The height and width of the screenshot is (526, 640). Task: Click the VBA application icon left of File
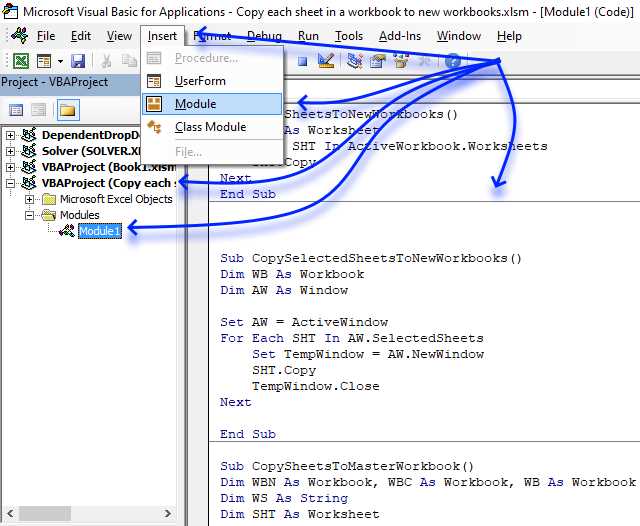click(x=20, y=36)
